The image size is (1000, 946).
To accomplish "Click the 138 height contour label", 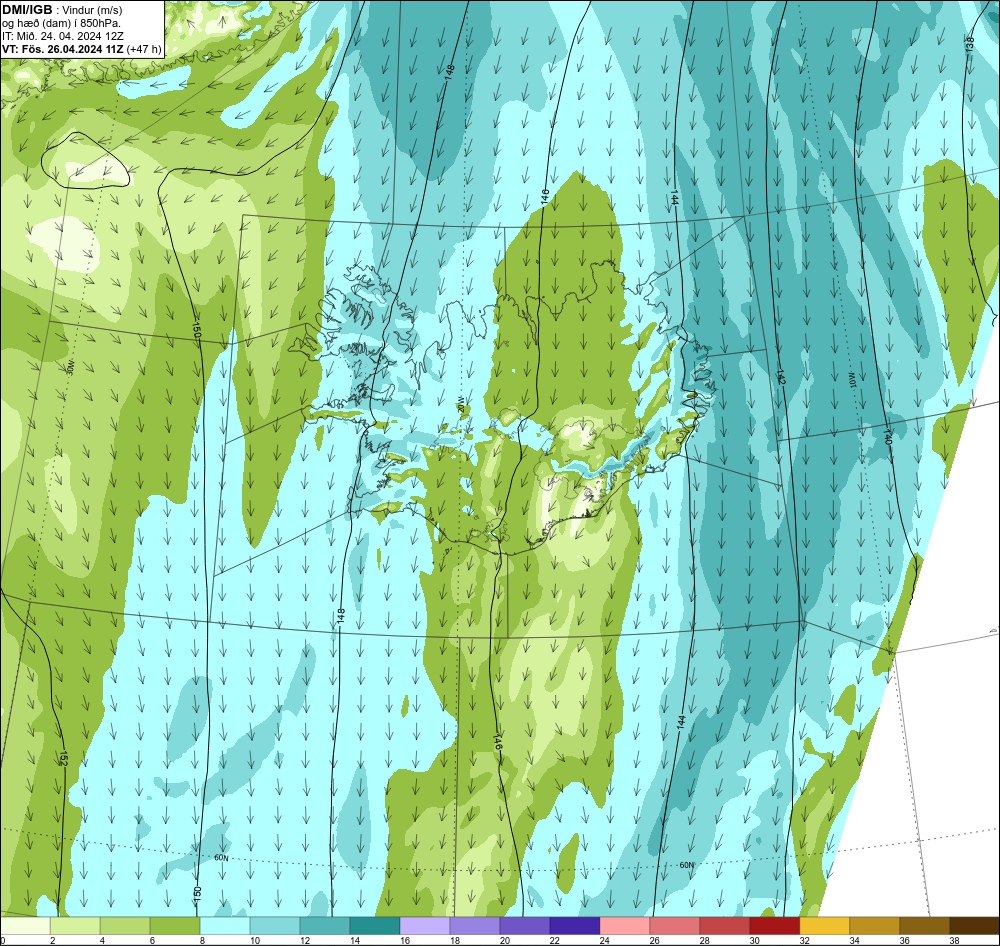I will point(969,43).
